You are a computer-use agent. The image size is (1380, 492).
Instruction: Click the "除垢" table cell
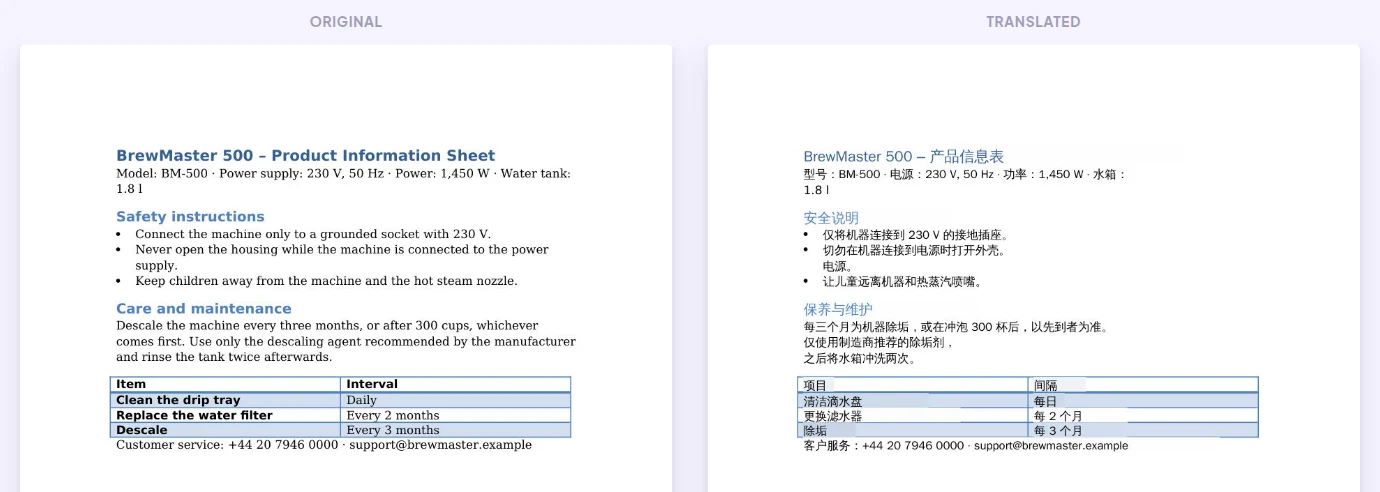[x=913, y=431]
